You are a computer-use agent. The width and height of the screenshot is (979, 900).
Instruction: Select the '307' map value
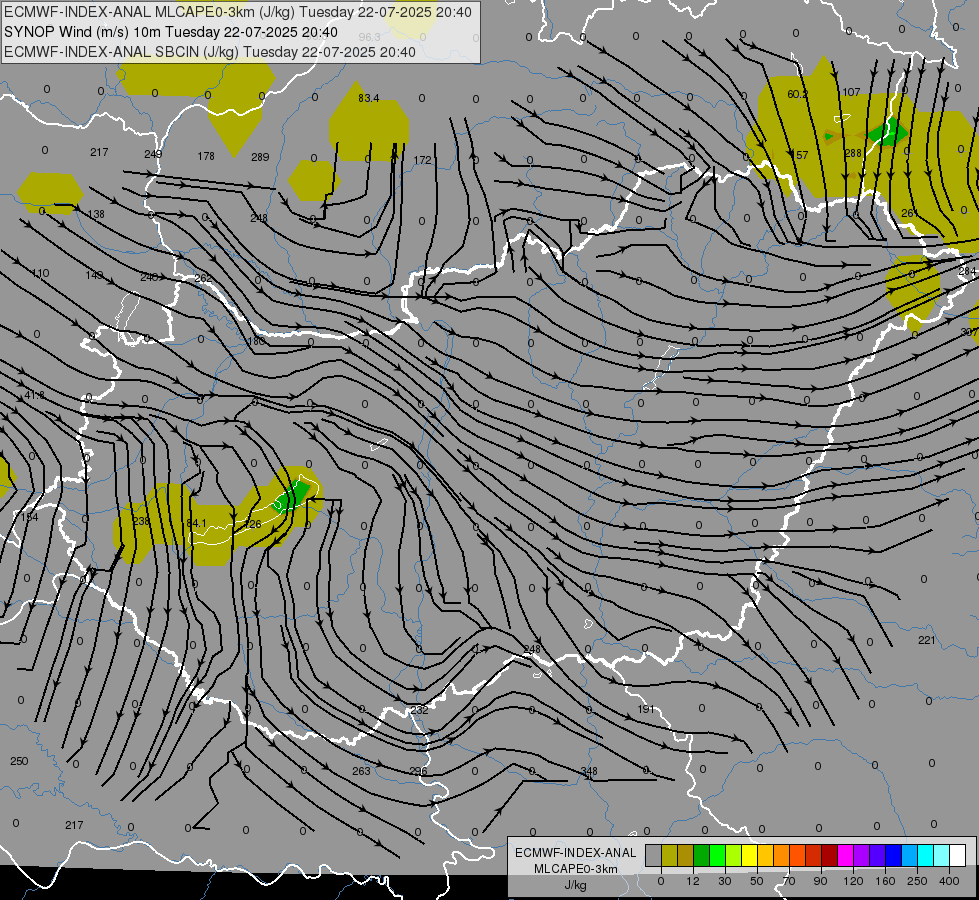[970, 332]
